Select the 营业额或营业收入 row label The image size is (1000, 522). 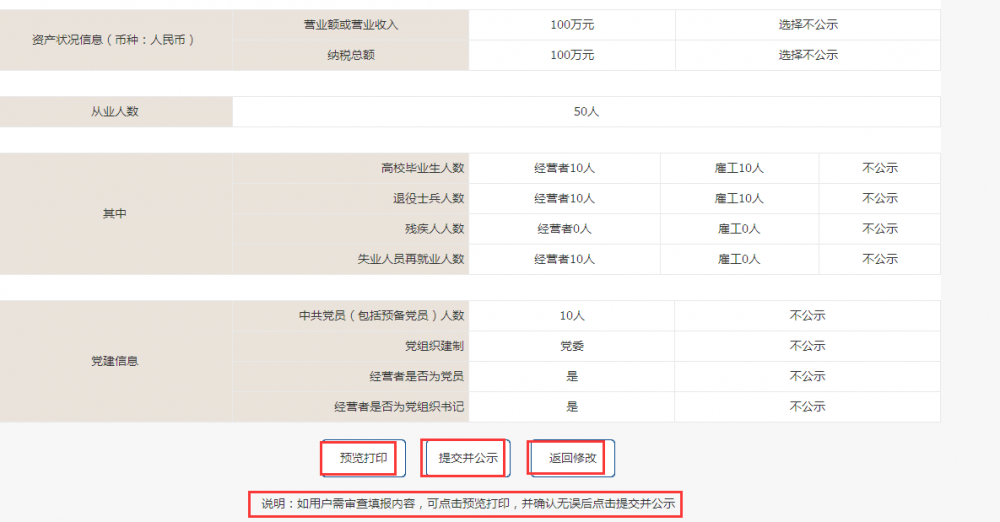tap(351, 24)
